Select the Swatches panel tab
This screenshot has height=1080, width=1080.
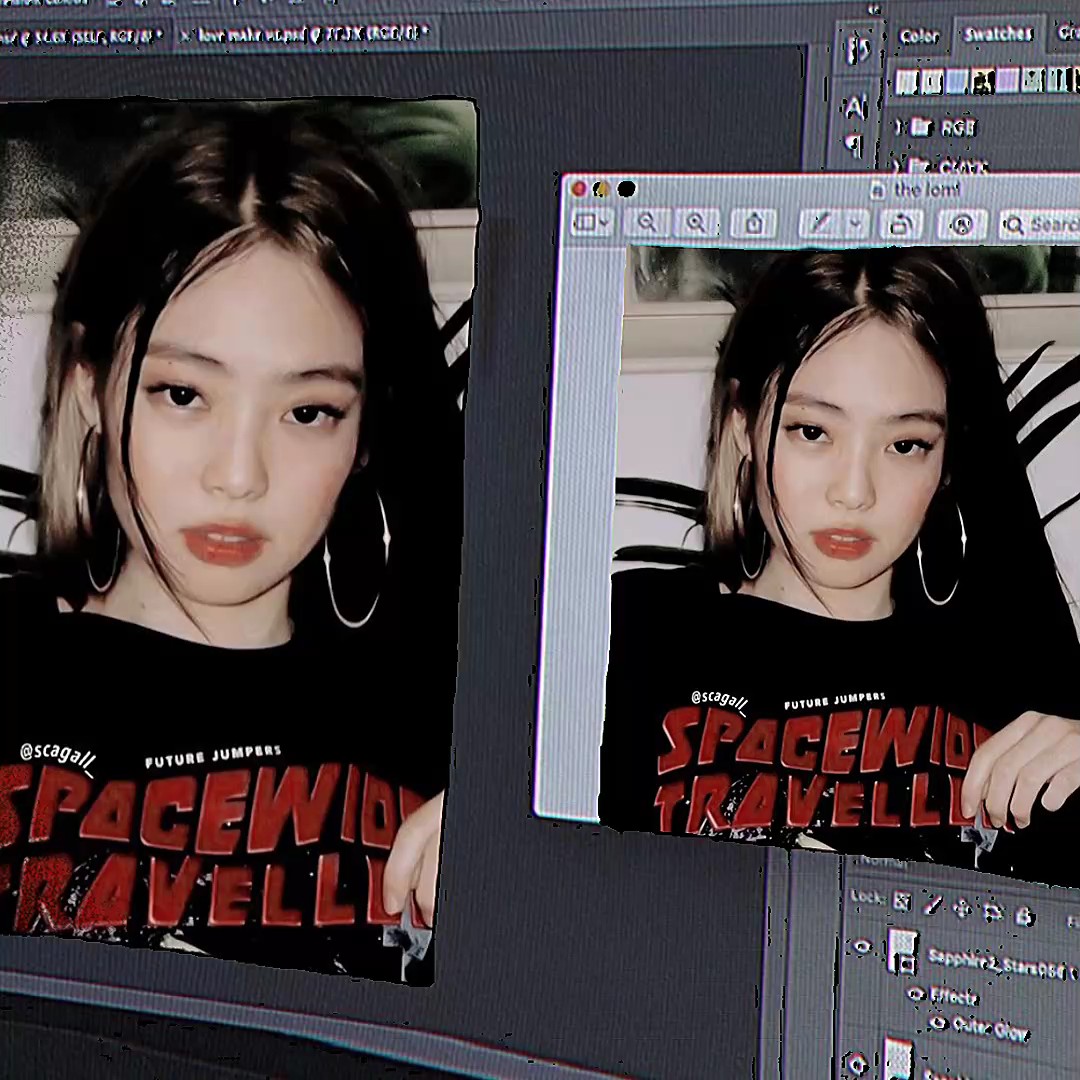tap(997, 34)
